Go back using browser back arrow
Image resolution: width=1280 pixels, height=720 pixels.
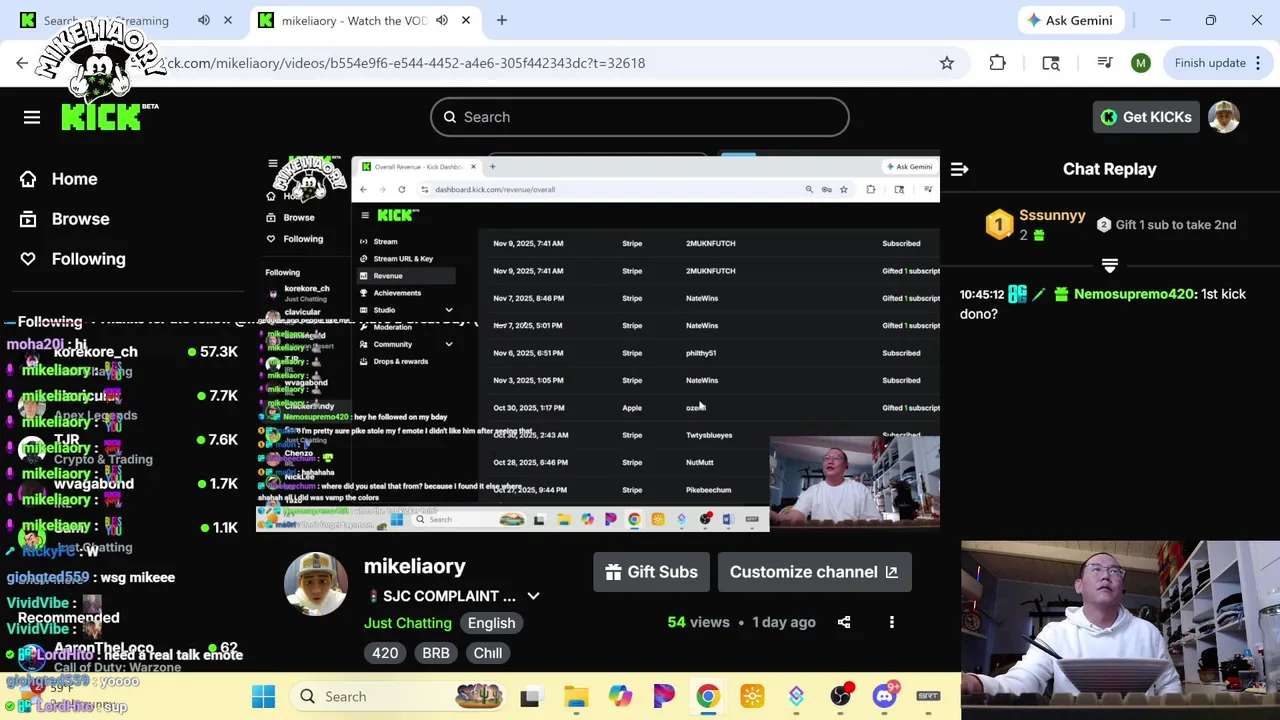[x=22, y=63]
